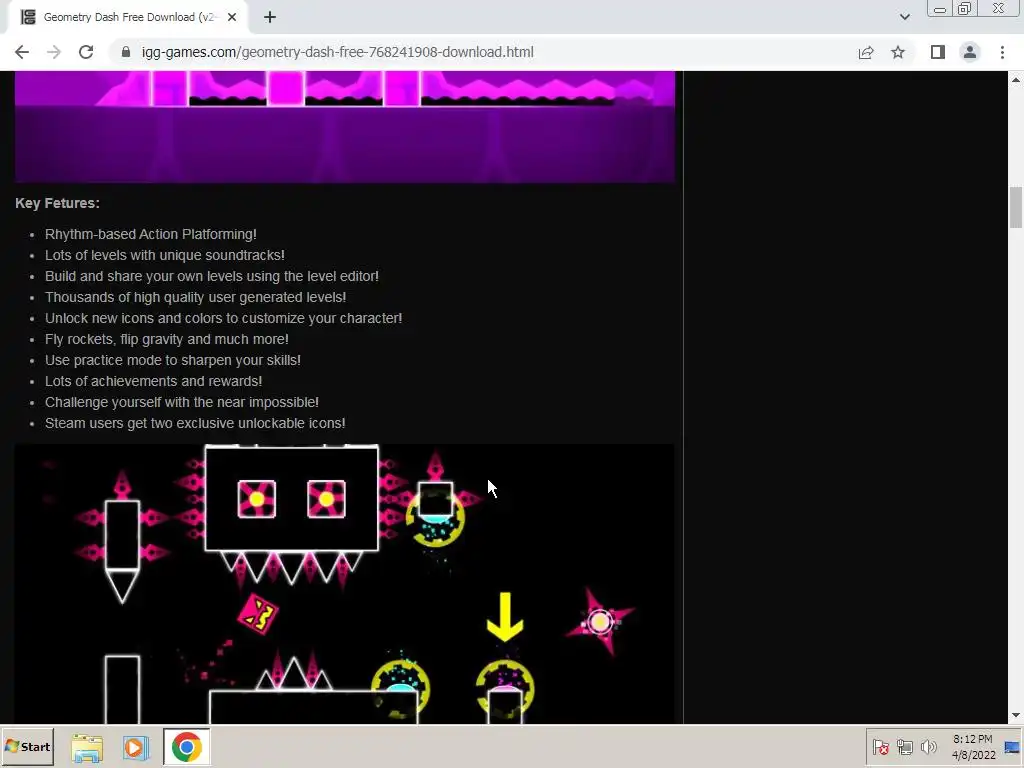Click the neon spikes gameplay screenshot
Viewport: 1024px width, 768px height.
345,584
